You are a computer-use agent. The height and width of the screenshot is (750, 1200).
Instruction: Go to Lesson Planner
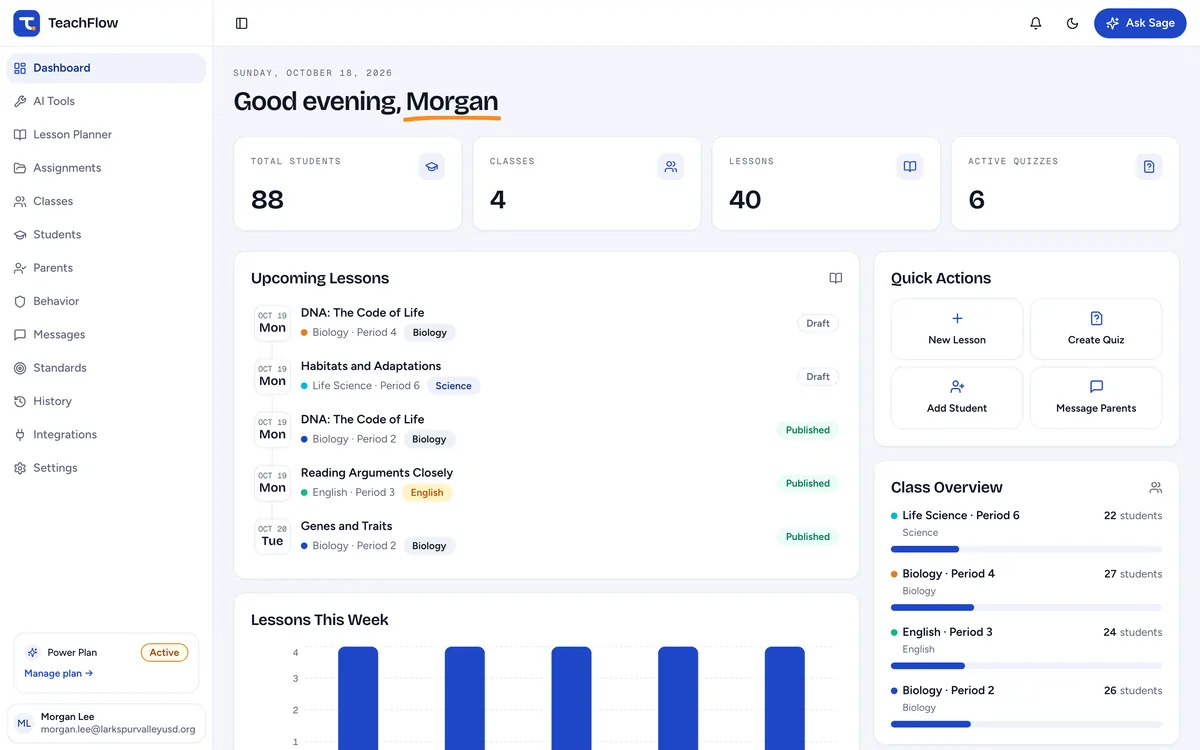point(106,135)
